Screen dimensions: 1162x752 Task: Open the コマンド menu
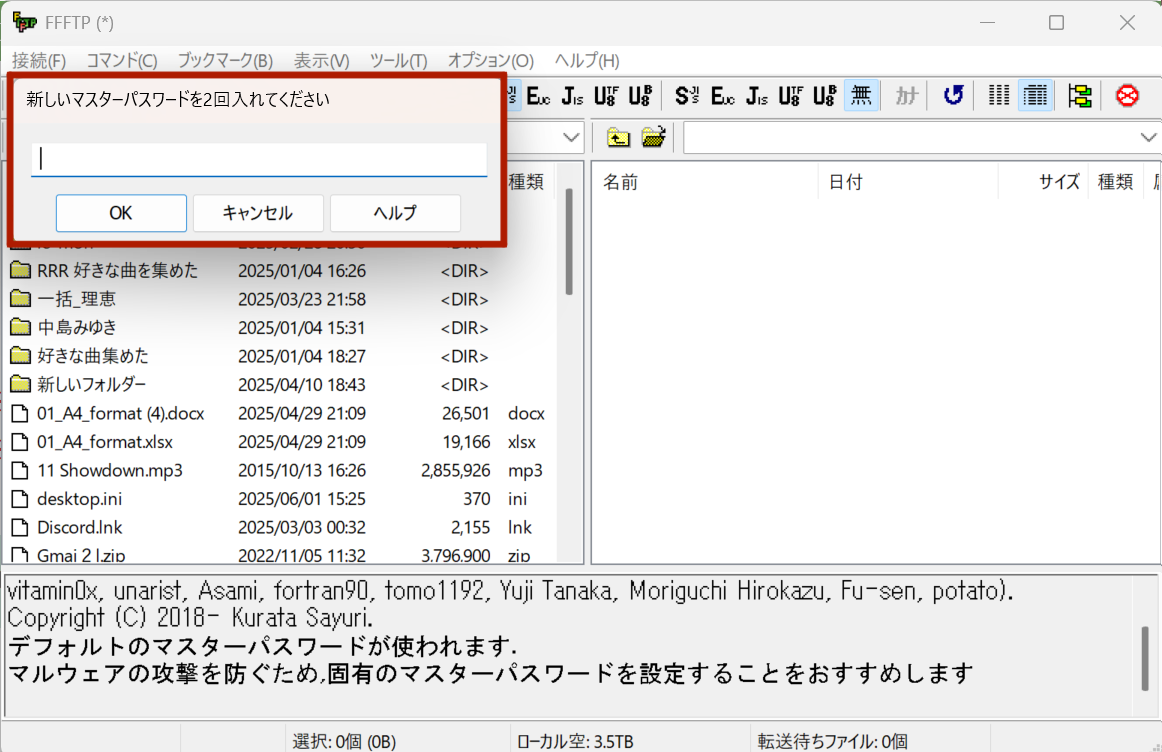click(120, 61)
